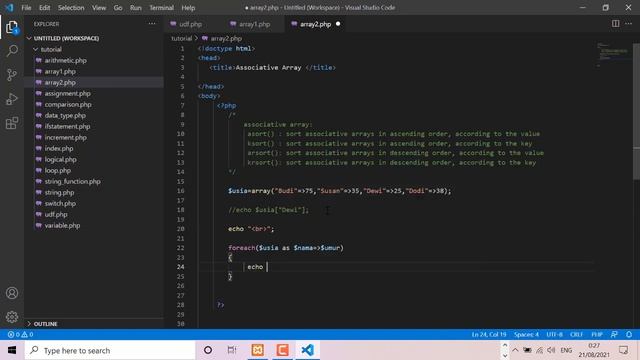This screenshot has width=640, height=360.
Task: Open the notifications bell in status bar
Action: [629, 334]
